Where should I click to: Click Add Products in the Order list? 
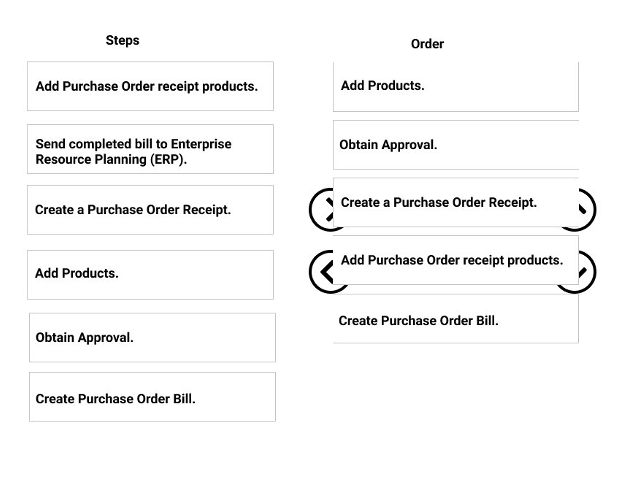pyautogui.click(x=456, y=87)
